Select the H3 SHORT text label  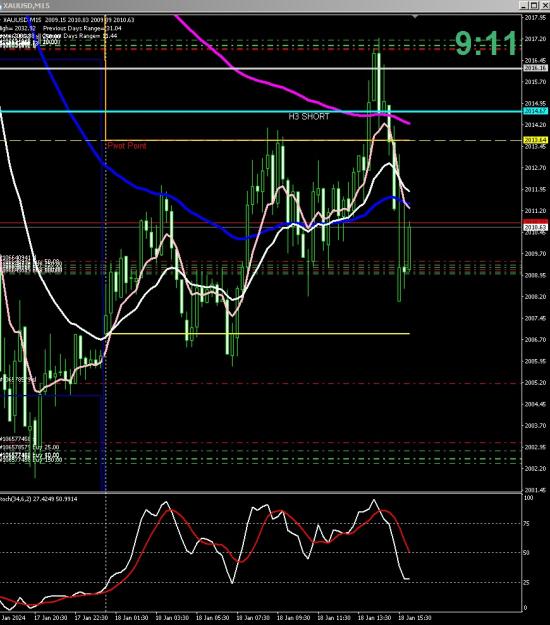pyautogui.click(x=309, y=116)
